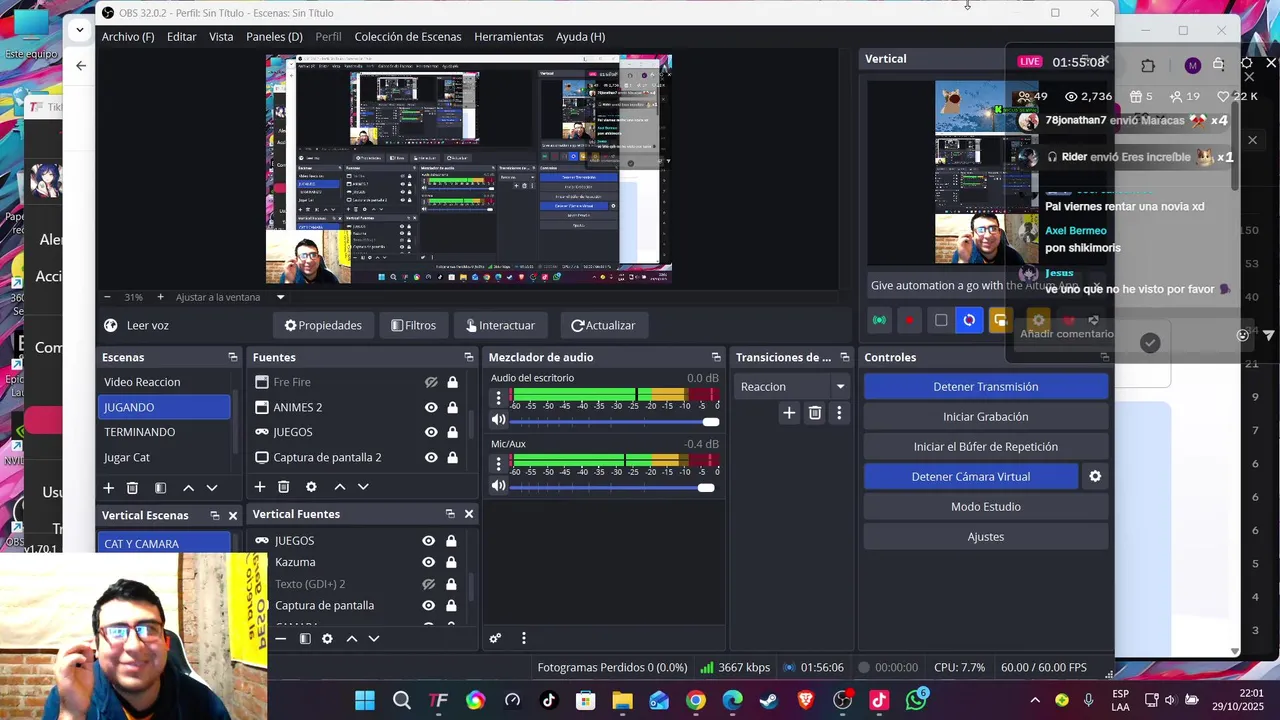1280x720 pixels.
Task: Add a new source in Fuentes
Action: pos(260,487)
